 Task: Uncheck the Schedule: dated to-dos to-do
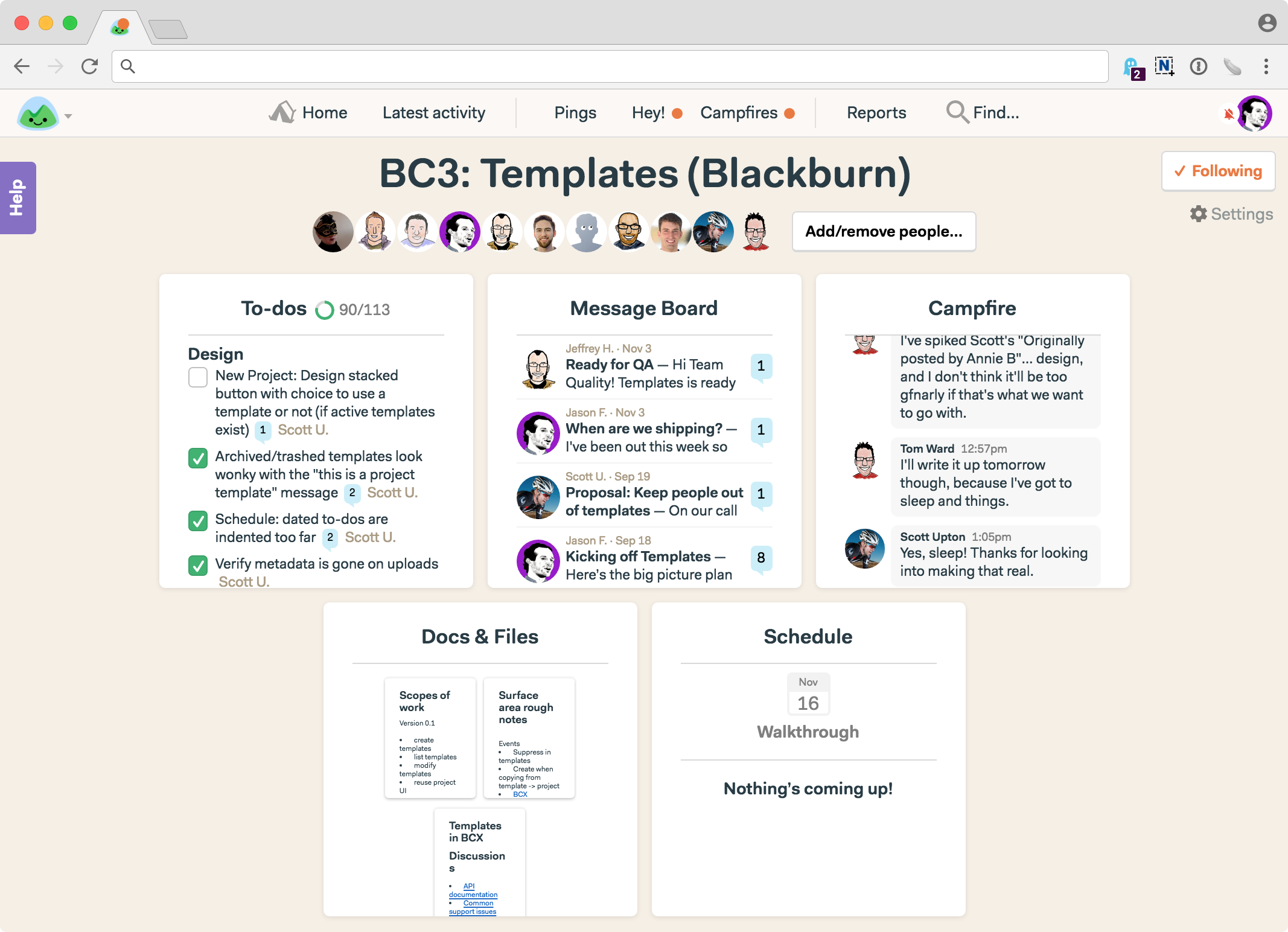[198, 521]
